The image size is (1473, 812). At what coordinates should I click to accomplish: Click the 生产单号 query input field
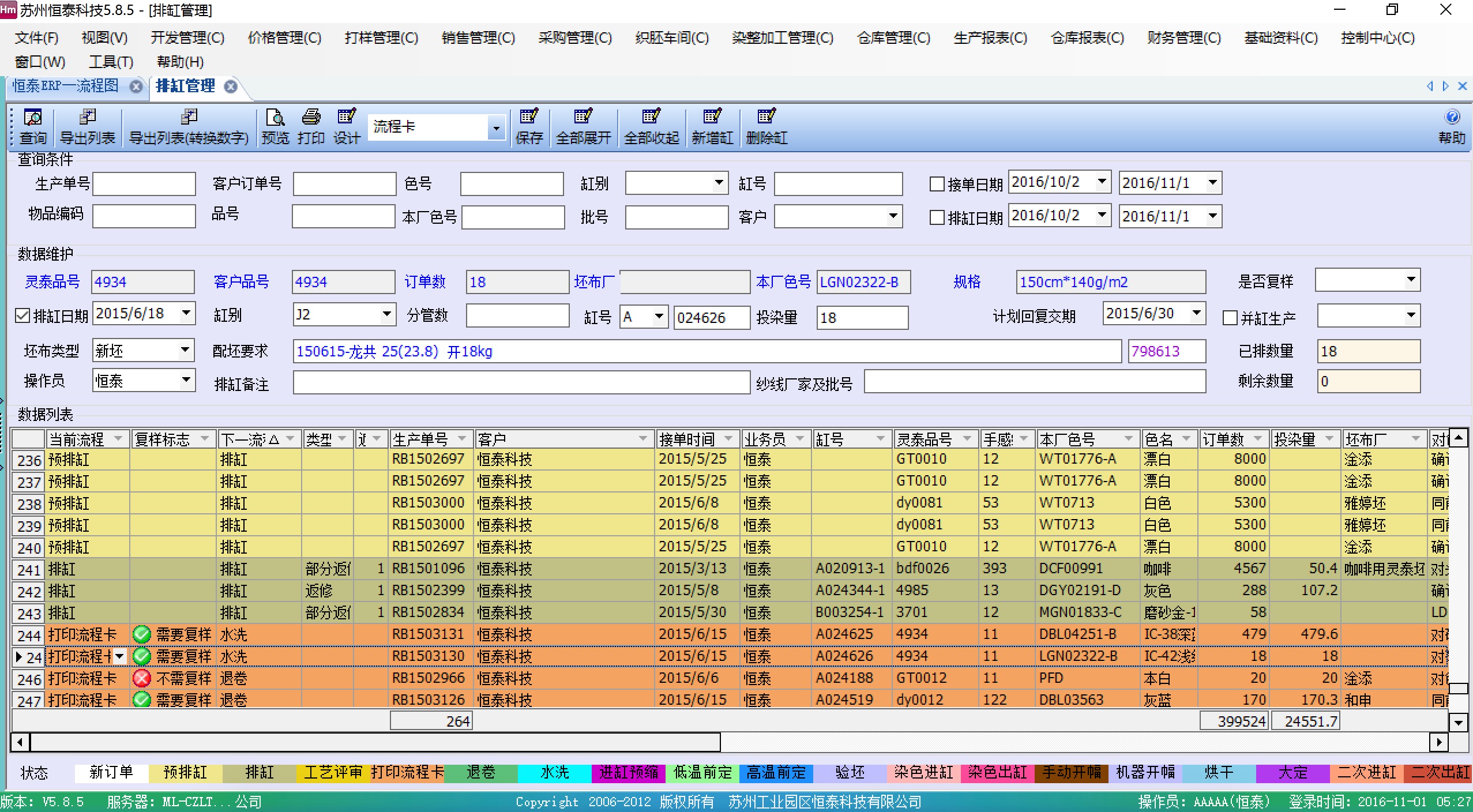(x=144, y=184)
